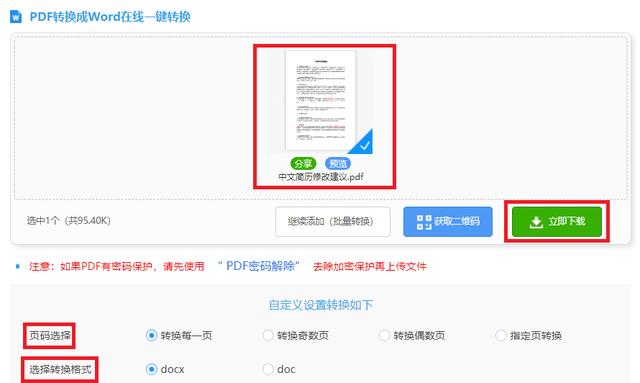Select 转换偶数页 radio option
This screenshot has height=383, width=640.
pos(384,336)
